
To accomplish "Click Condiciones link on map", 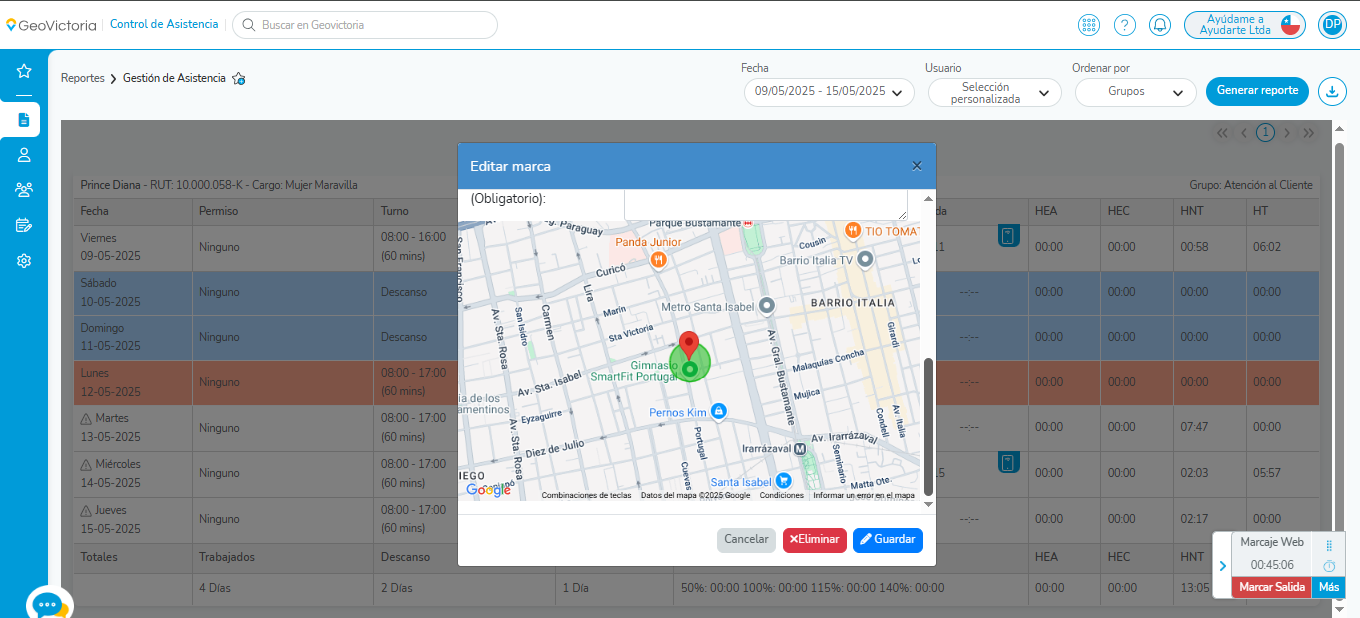I will point(782,495).
